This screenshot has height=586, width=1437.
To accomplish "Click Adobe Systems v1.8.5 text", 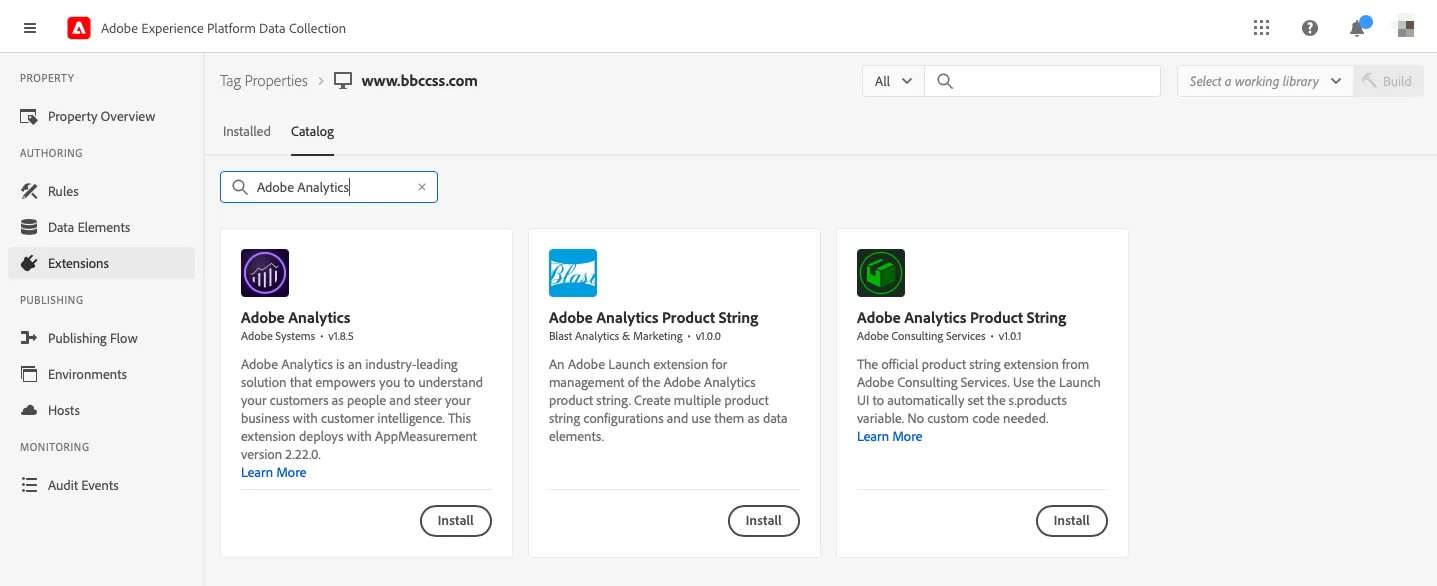I will 298,336.
